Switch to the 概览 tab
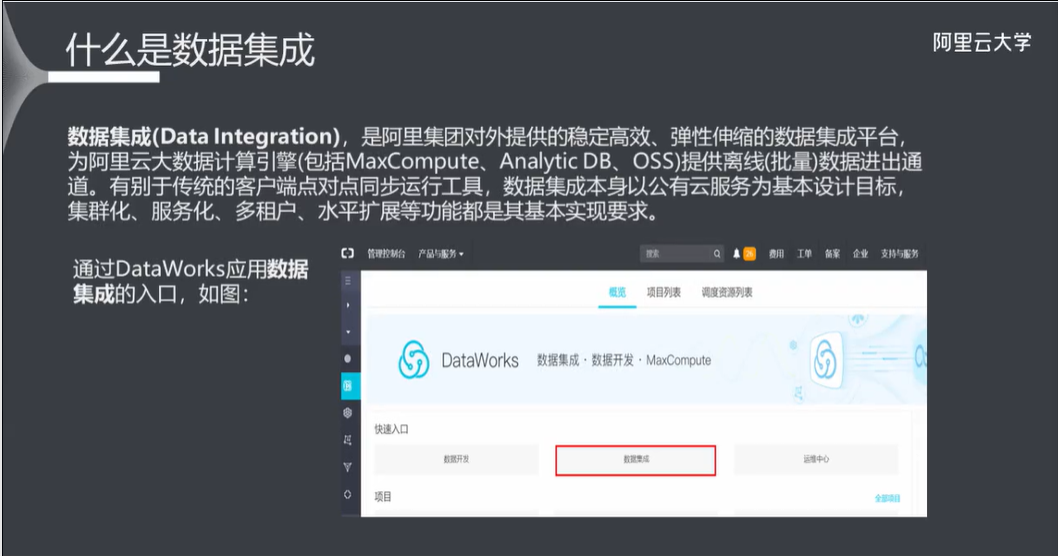Screen dimensions: 1058x556 (x=617, y=292)
